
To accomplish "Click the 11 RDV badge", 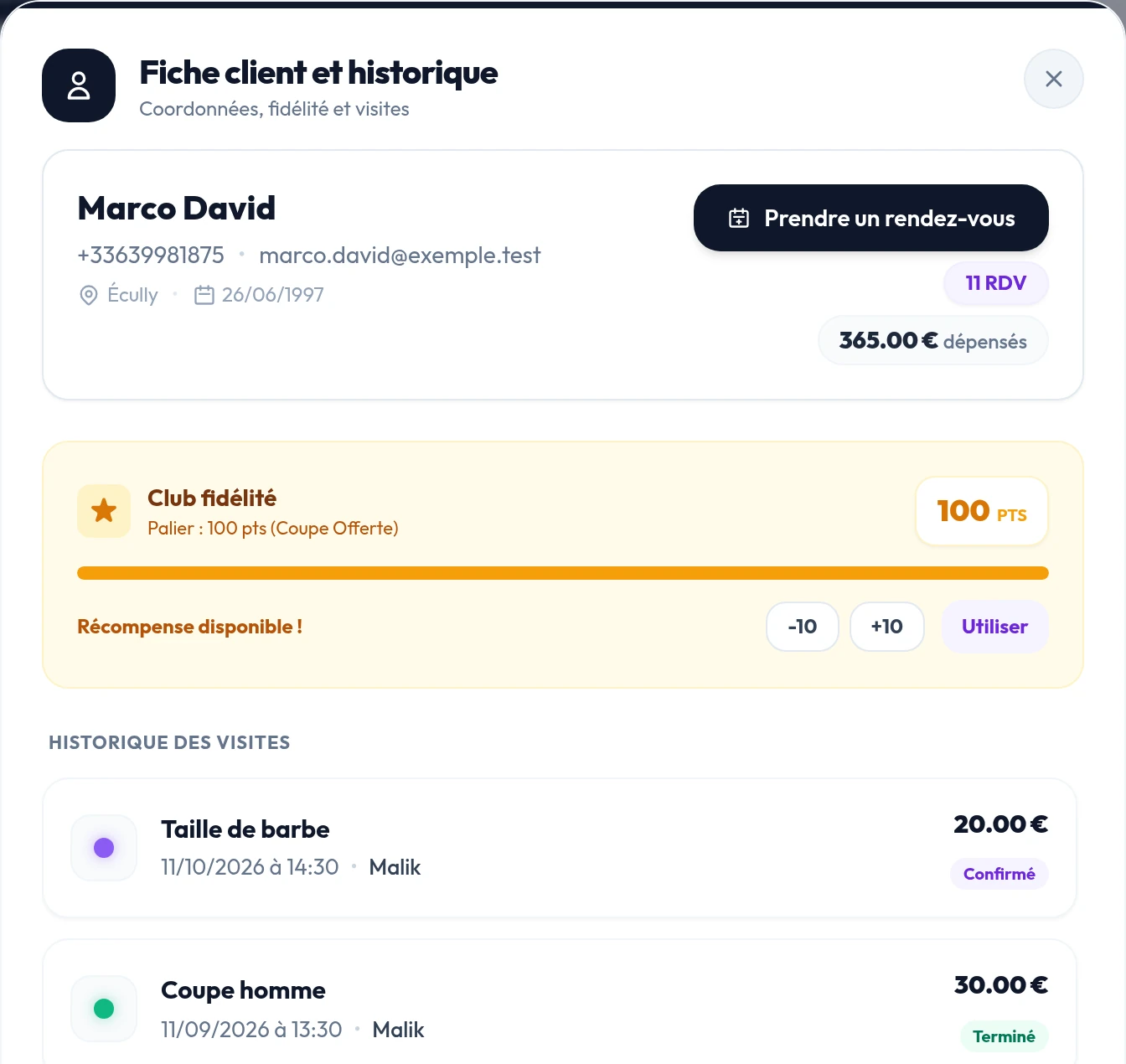I will pos(995,283).
